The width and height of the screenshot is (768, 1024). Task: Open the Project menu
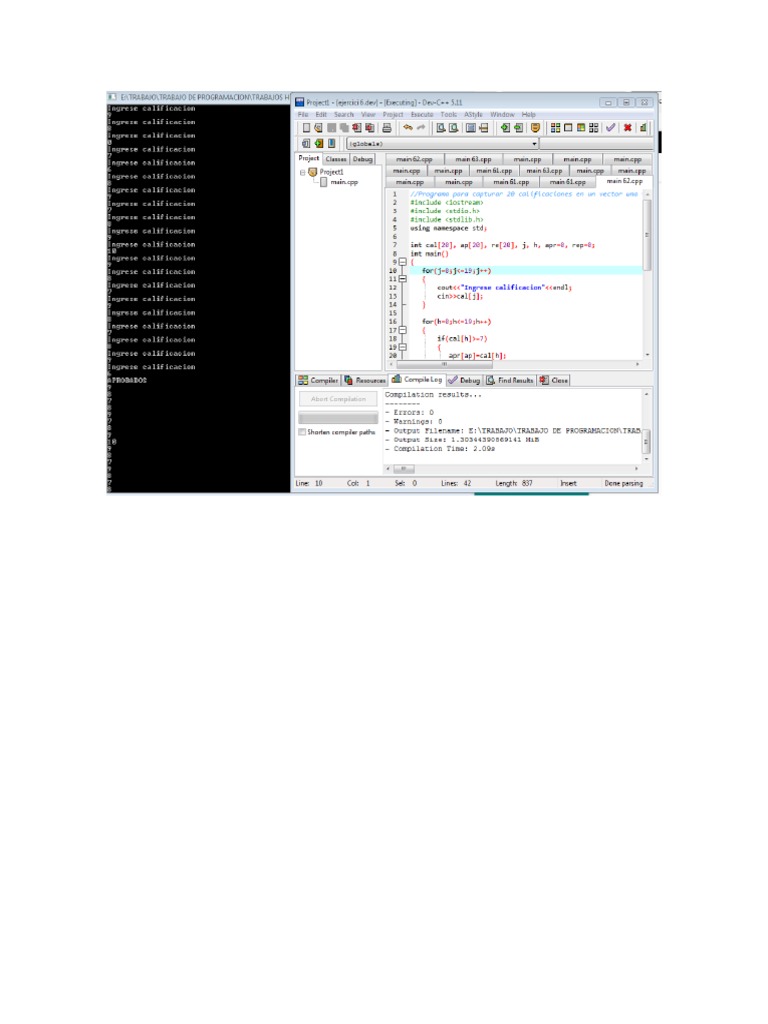tap(393, 114)
